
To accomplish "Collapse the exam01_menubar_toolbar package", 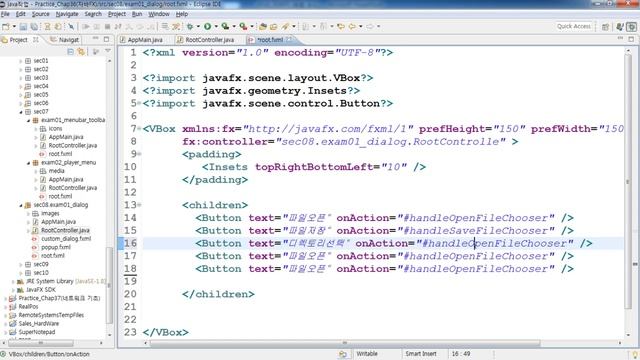I will click(x=29, y=120).
